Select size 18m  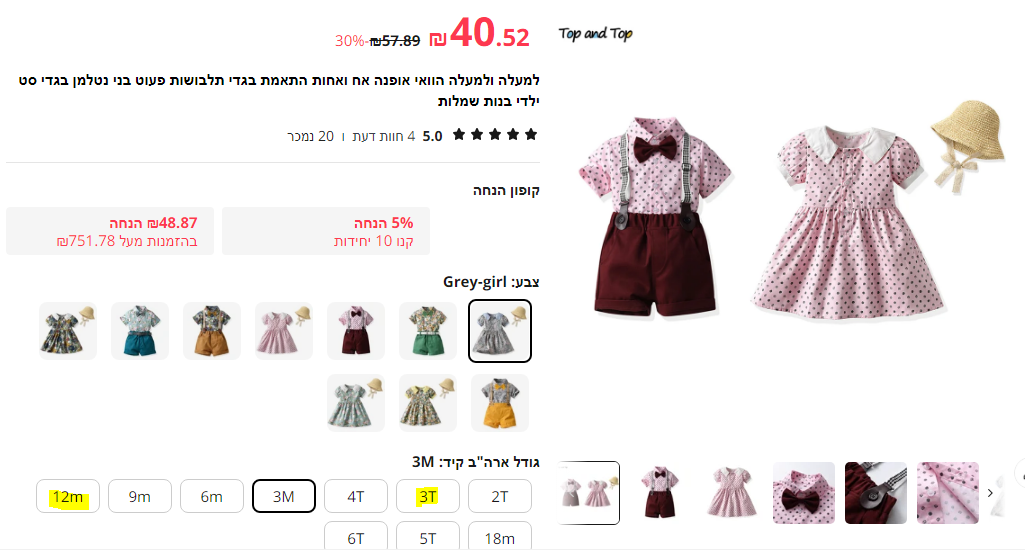click(499, 536)
